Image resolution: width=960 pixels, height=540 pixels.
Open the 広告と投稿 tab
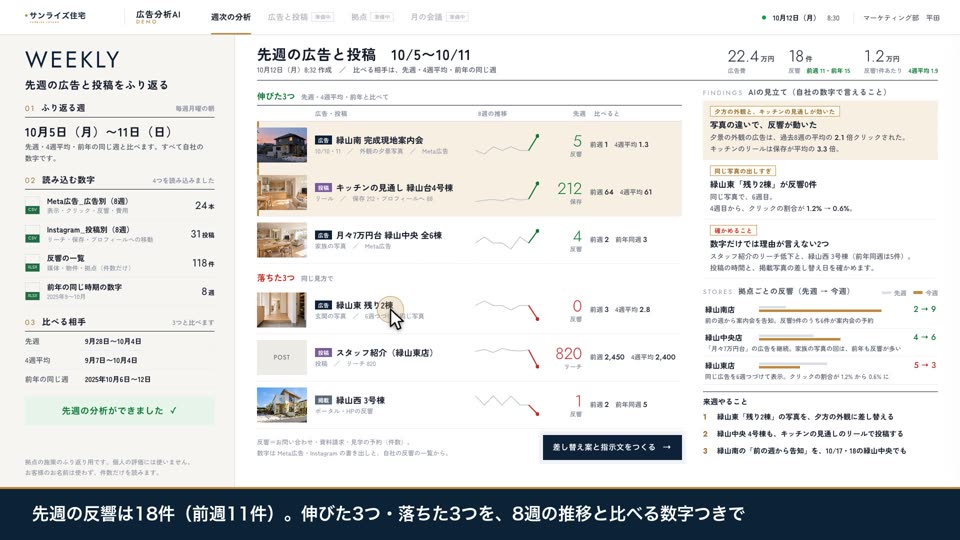(301, 17)
